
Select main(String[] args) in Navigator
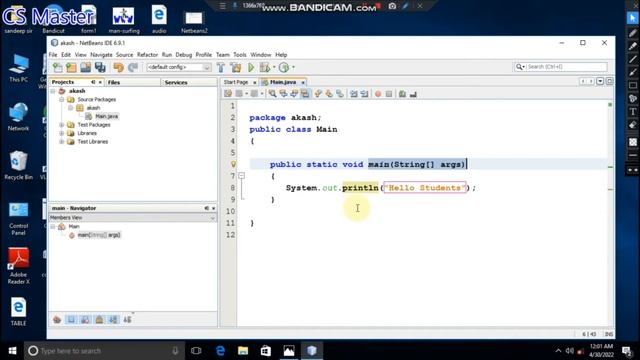[x=99, y=235]
